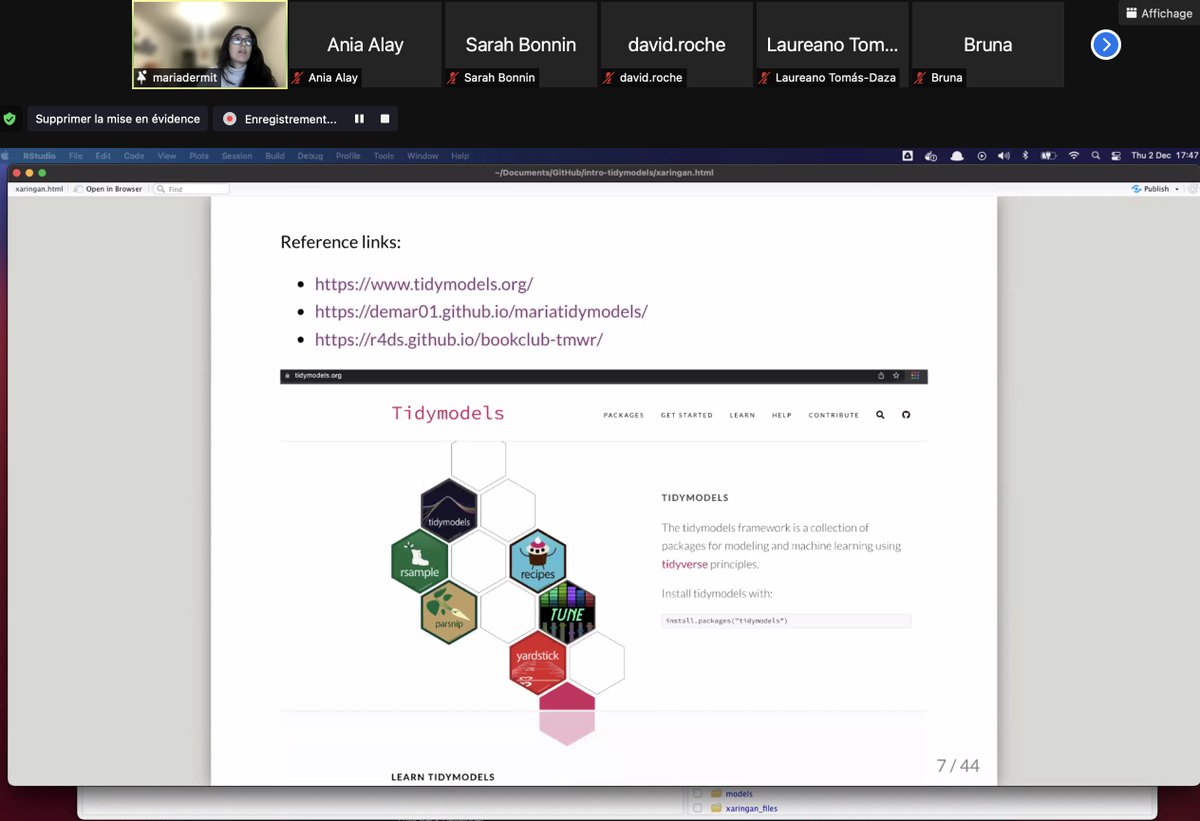Open the Plots menu
The image size is (1200, 821).
[x=199, y=156]
